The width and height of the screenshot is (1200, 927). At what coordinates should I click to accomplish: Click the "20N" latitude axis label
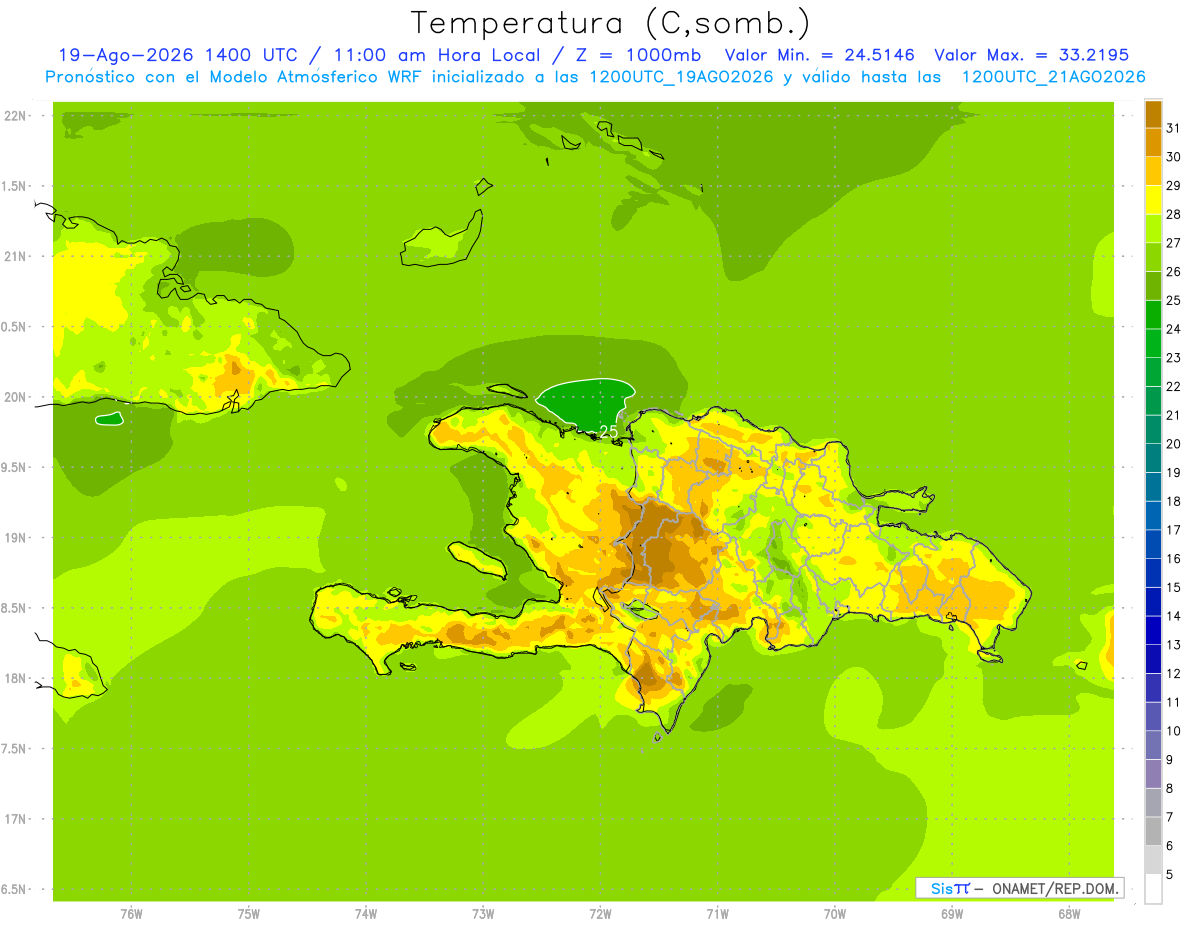(x=16, y=397)
